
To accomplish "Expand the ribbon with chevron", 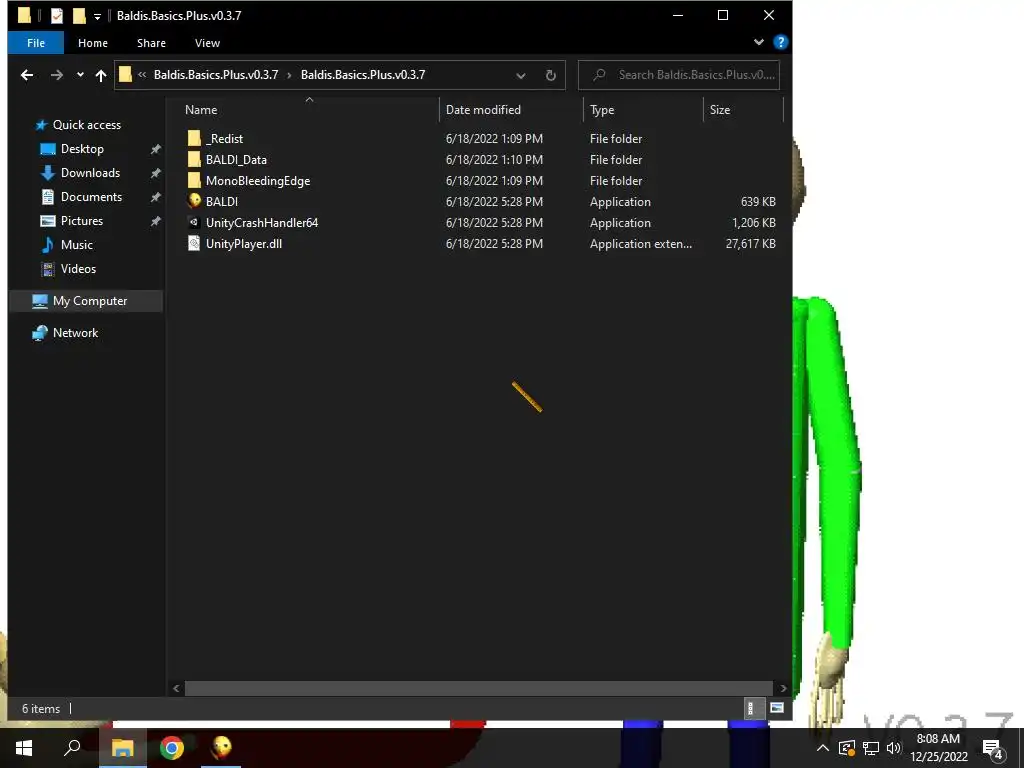I will (758, 42).
